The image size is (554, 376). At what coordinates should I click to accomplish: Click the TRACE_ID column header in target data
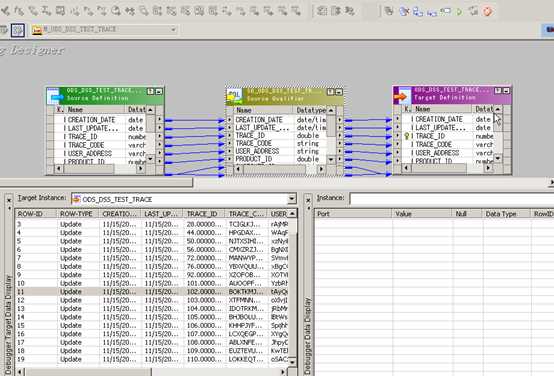coord(204,213)
